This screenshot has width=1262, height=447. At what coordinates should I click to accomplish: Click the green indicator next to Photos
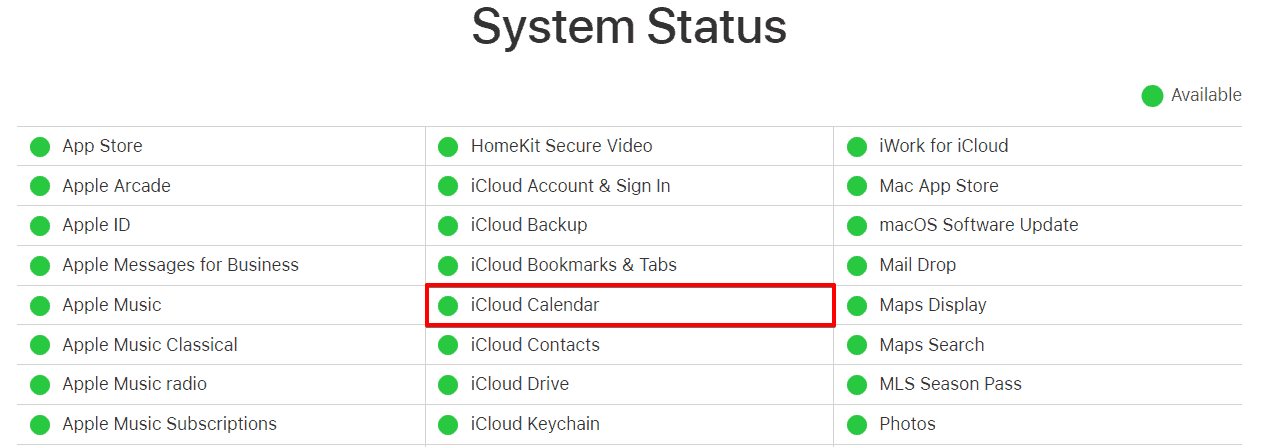tap(857, 424)
